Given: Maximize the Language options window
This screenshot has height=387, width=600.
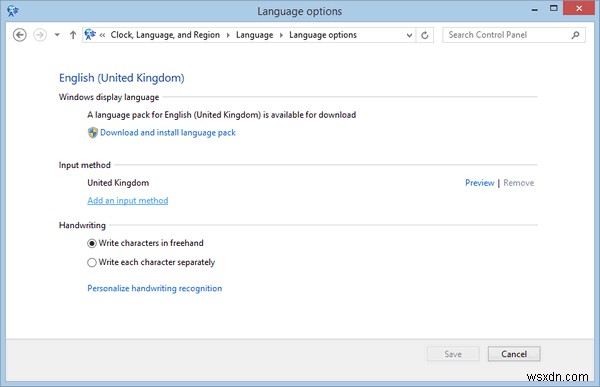Looking at the screenshot, I should tap(554, 8).
